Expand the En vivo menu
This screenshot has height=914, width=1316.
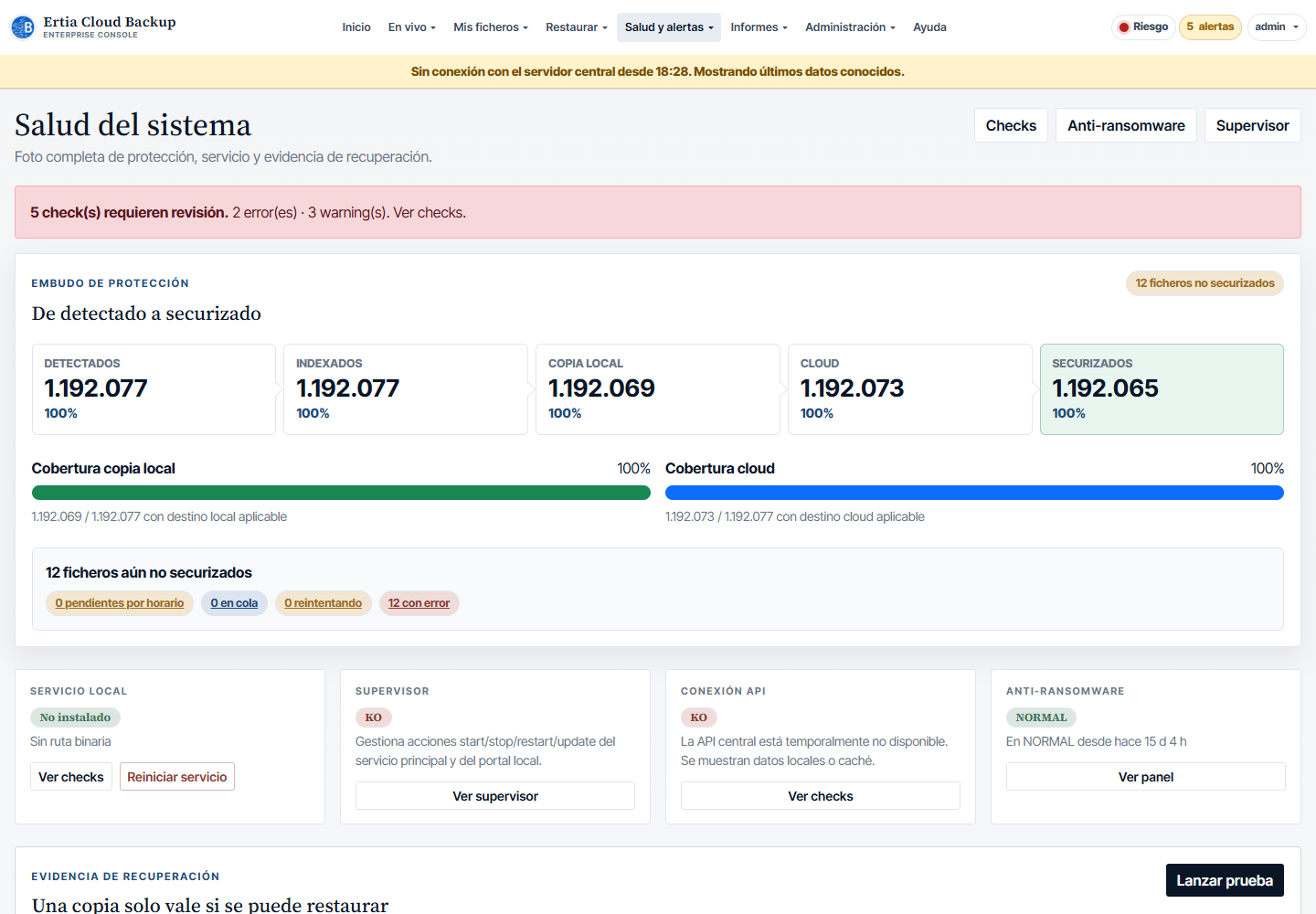411,27
